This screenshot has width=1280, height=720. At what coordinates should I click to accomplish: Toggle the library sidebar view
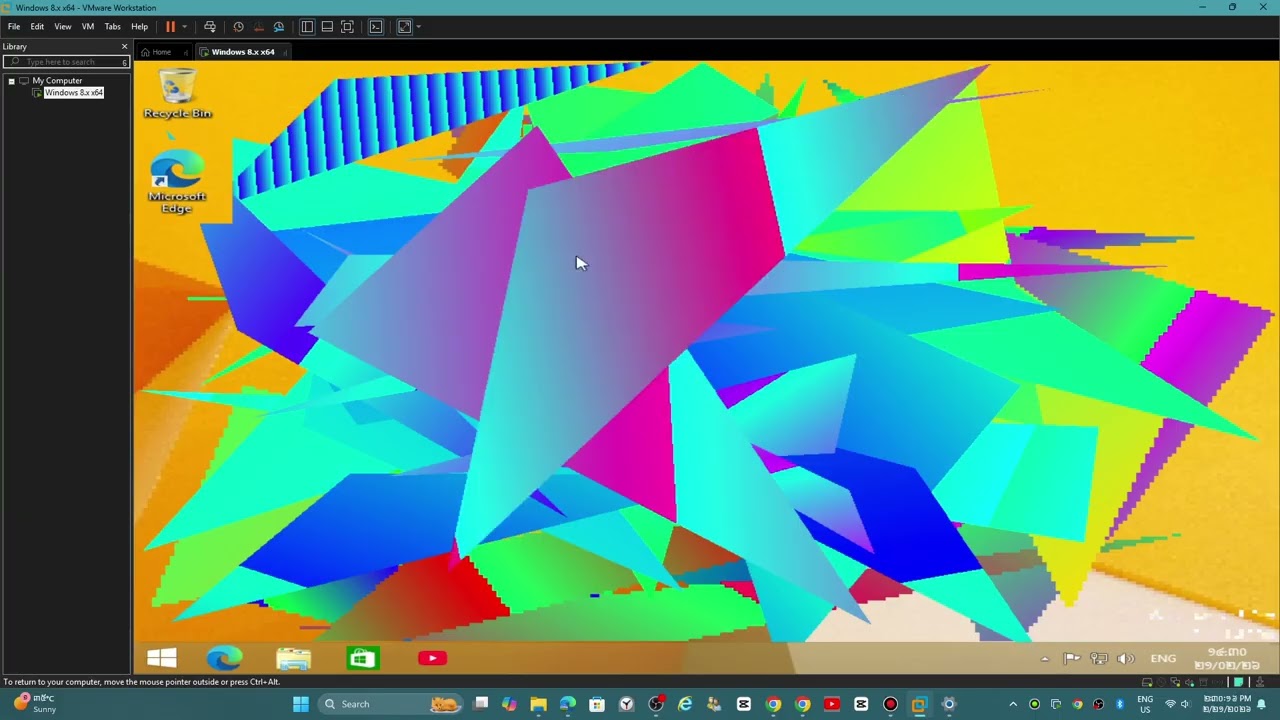coord(307,27)
